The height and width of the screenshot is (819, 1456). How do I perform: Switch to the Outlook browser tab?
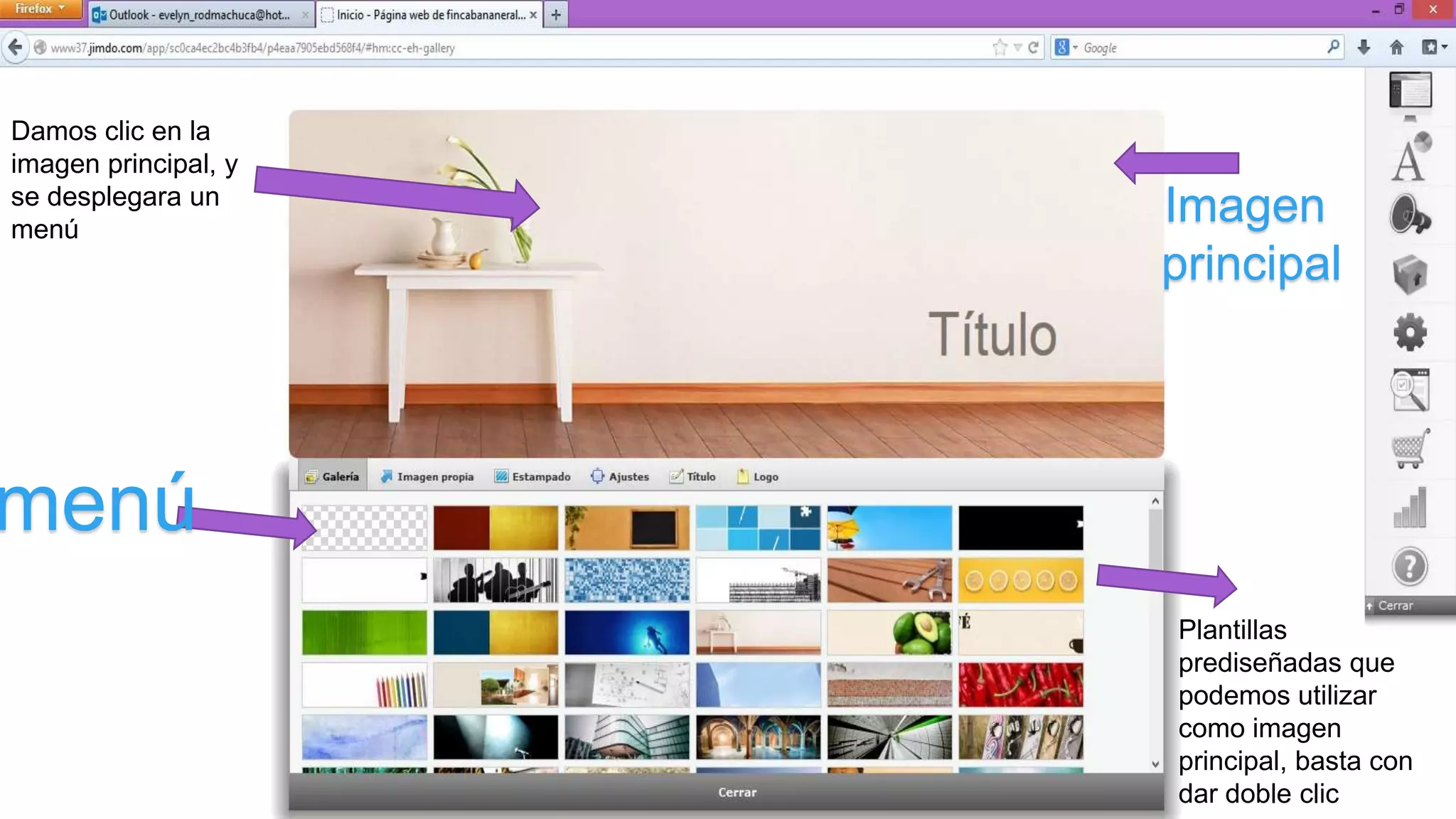click(x=200, y=15)
